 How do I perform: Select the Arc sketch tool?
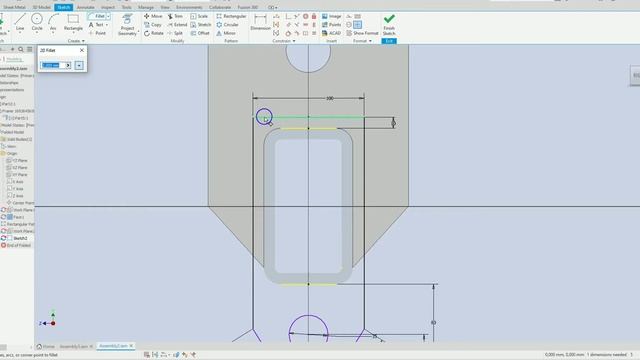[53, 22]
